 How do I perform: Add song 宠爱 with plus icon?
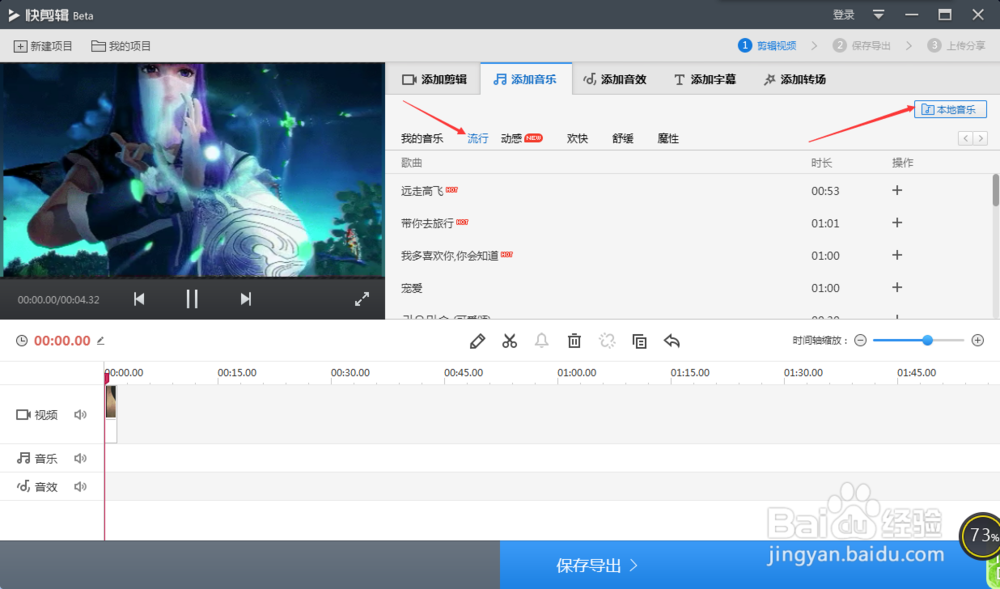click(897, 287)
